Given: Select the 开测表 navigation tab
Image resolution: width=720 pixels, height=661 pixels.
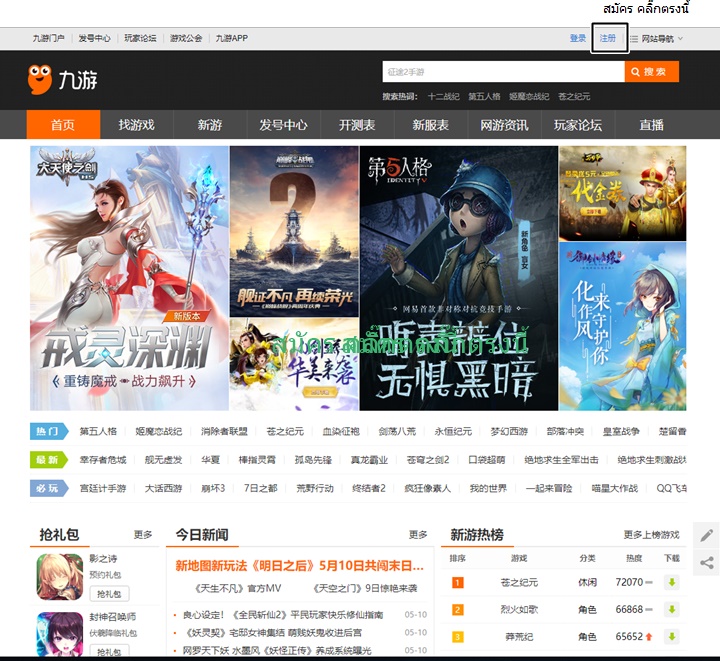Looking at the screenshot, I should 357,124.
